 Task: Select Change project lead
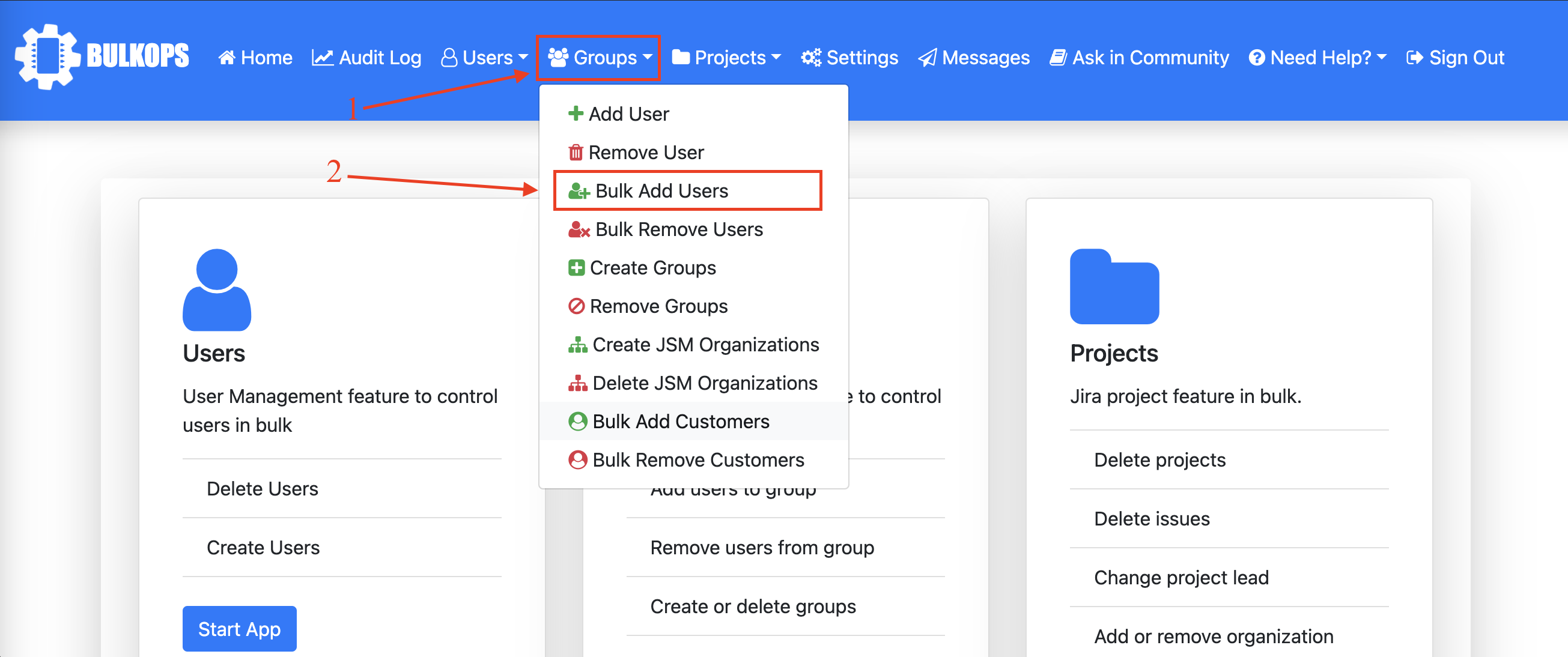[x=1181, y=577]
